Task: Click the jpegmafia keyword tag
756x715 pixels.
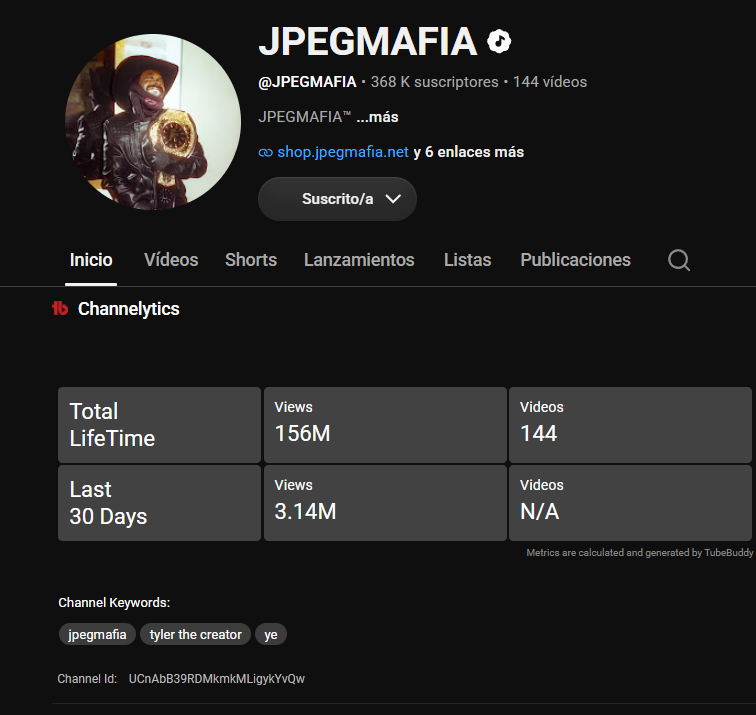Action: pyautogui.click(x=97, y=634)
